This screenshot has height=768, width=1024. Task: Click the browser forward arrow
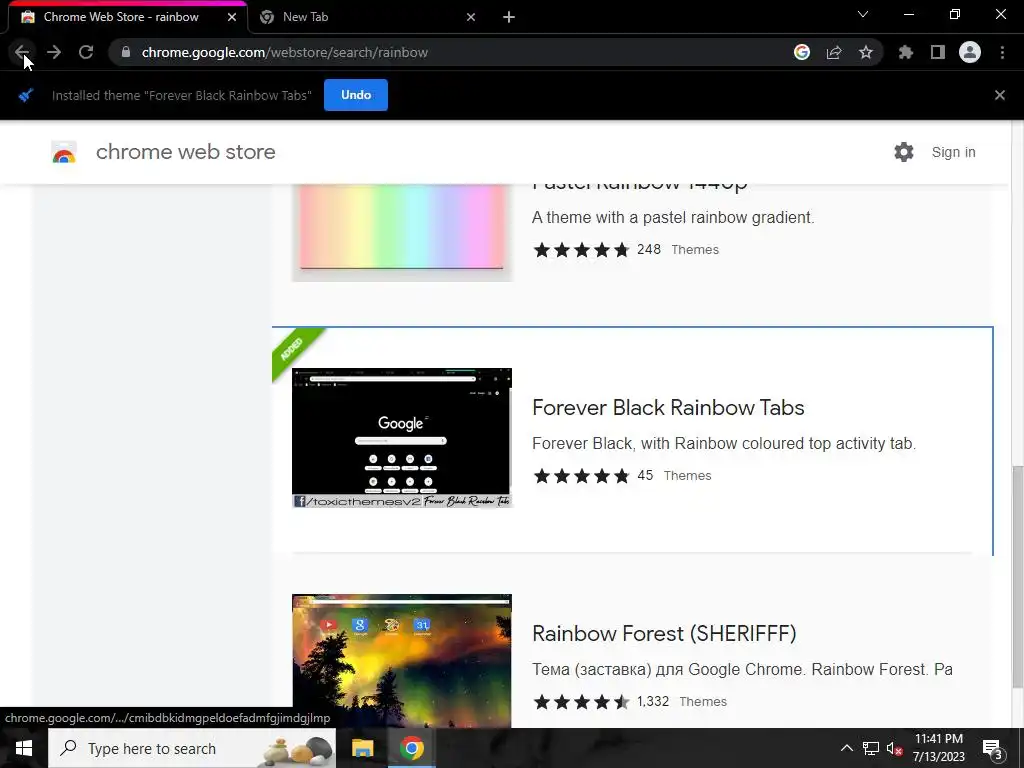click(54, 52)
